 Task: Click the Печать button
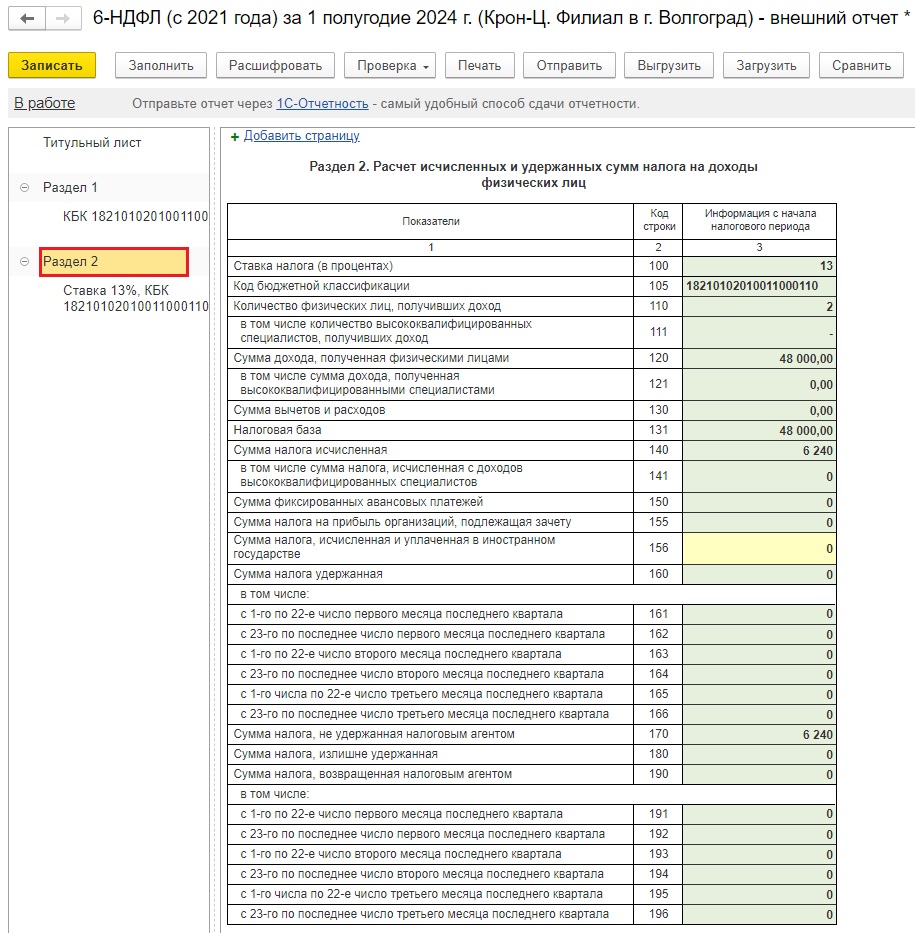click(x=480, y=65)
